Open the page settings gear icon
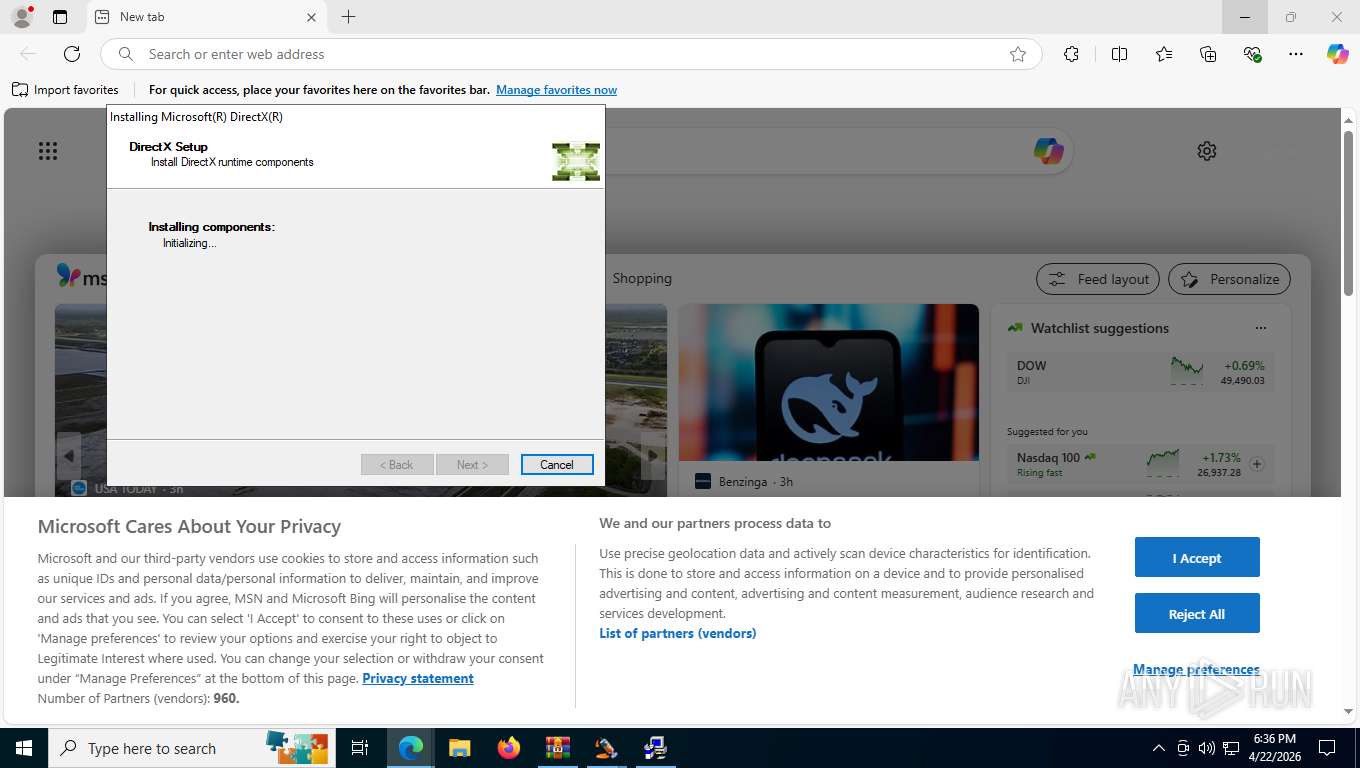The image size is (1360, 768). click(1207, 151)
